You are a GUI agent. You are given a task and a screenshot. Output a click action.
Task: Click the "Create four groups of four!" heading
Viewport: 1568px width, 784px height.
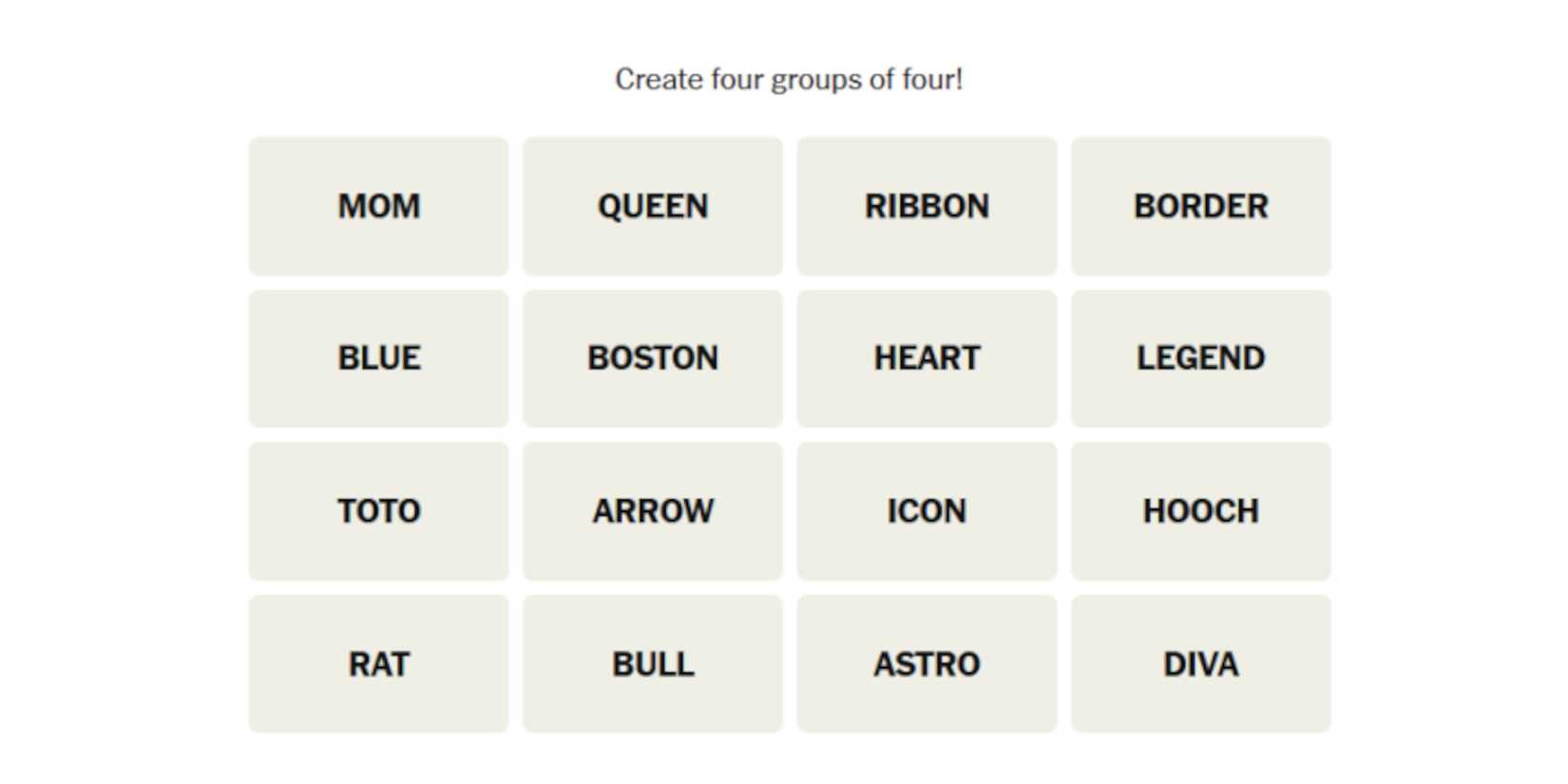789,79
